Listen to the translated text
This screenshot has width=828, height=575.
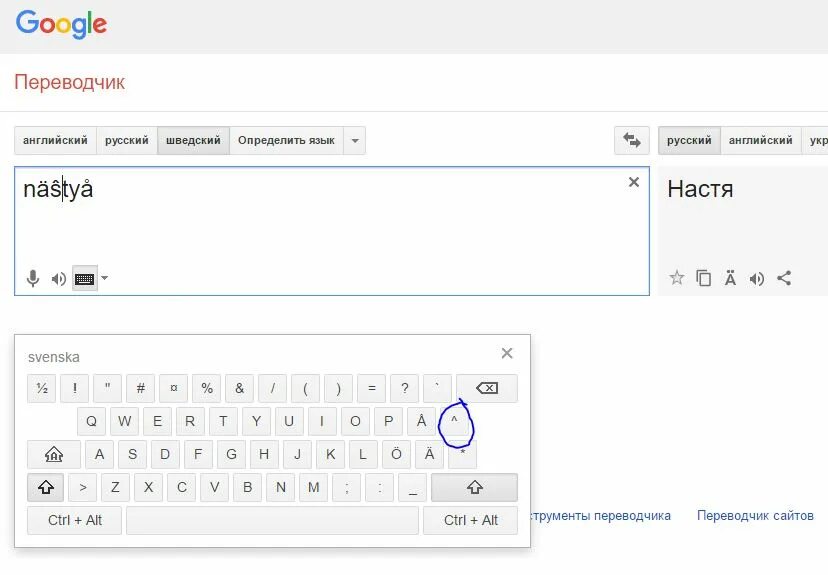coord(757,278)
